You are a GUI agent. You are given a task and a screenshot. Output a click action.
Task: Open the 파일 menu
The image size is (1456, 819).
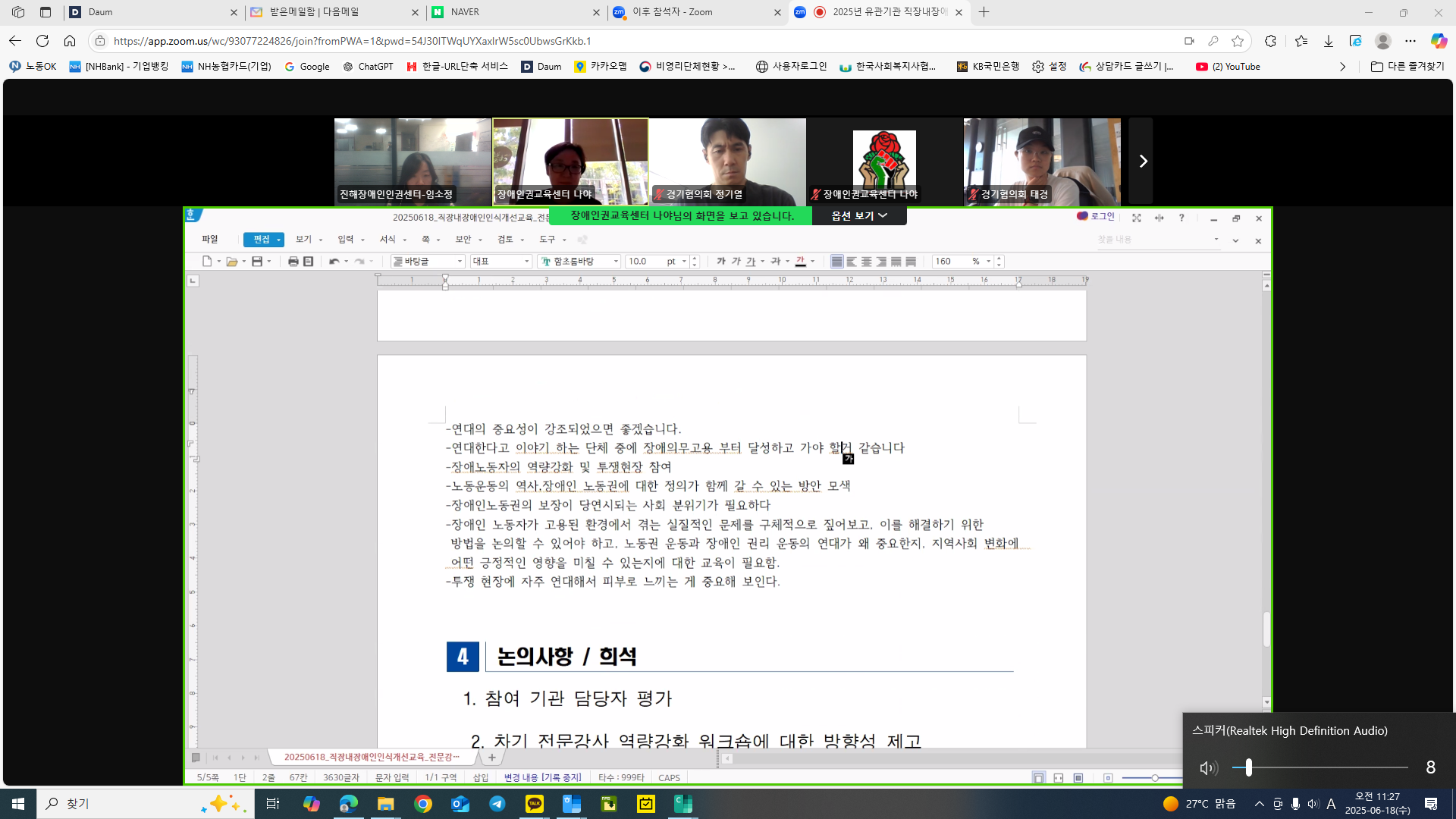click(210, 240)
